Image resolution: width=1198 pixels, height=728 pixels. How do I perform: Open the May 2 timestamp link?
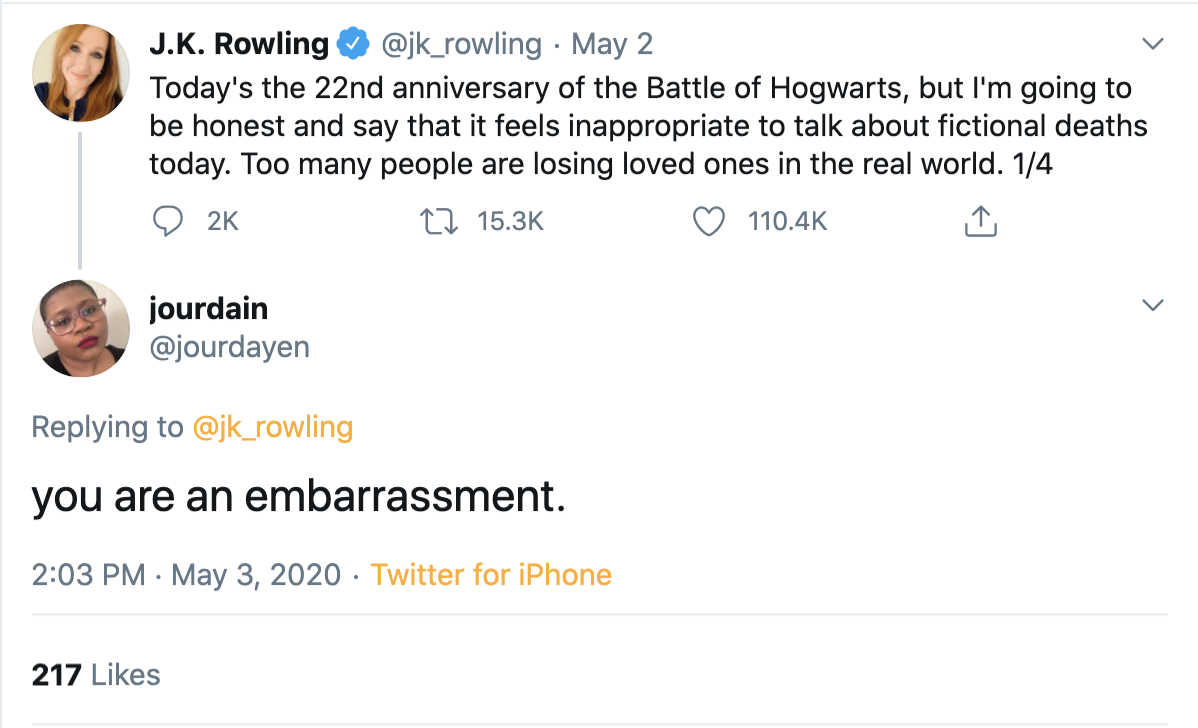[613, 44]
